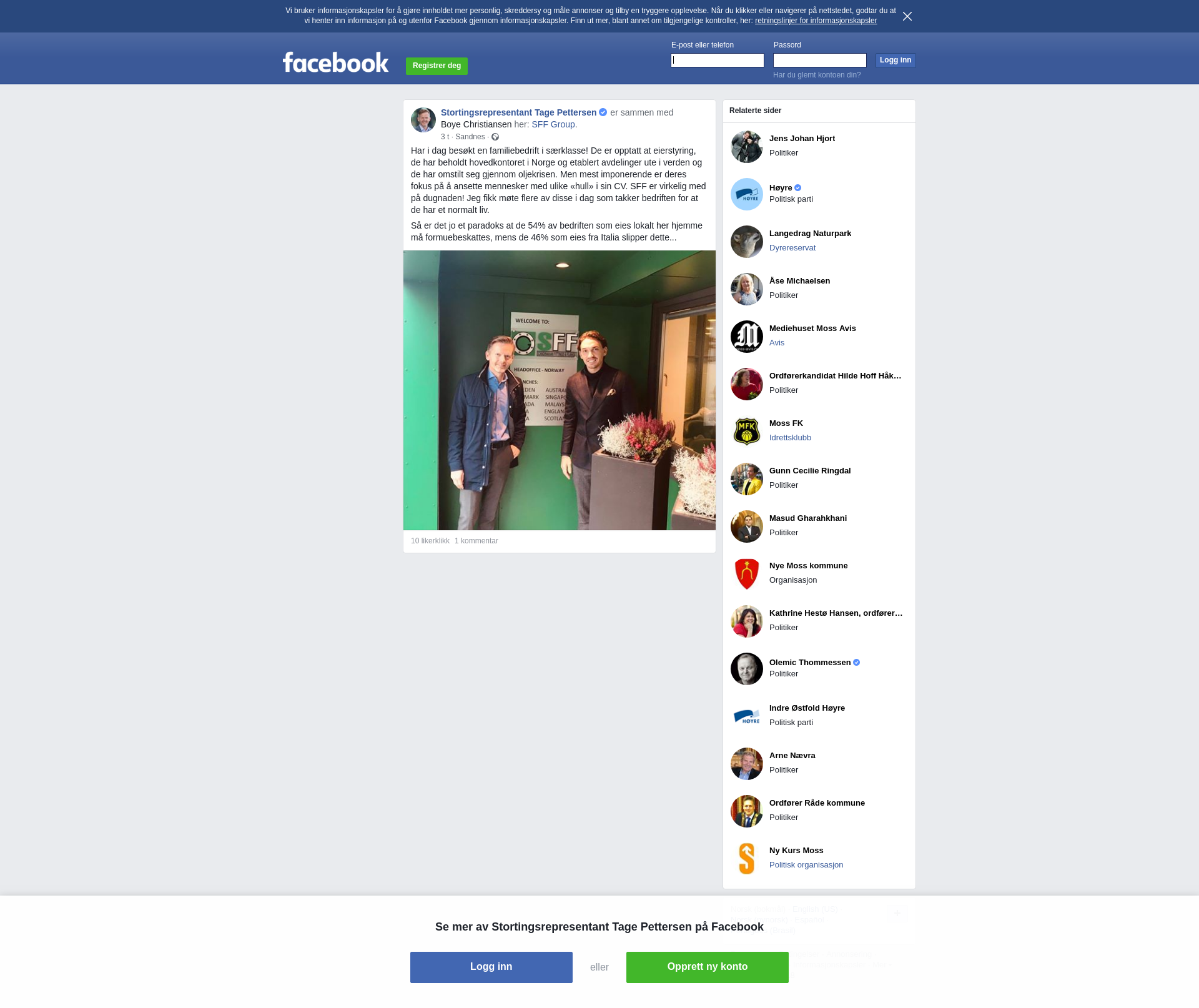Screen dimensions: 1199x1008
Task: Click the facebook logo
Action: [x=335, y=62]
